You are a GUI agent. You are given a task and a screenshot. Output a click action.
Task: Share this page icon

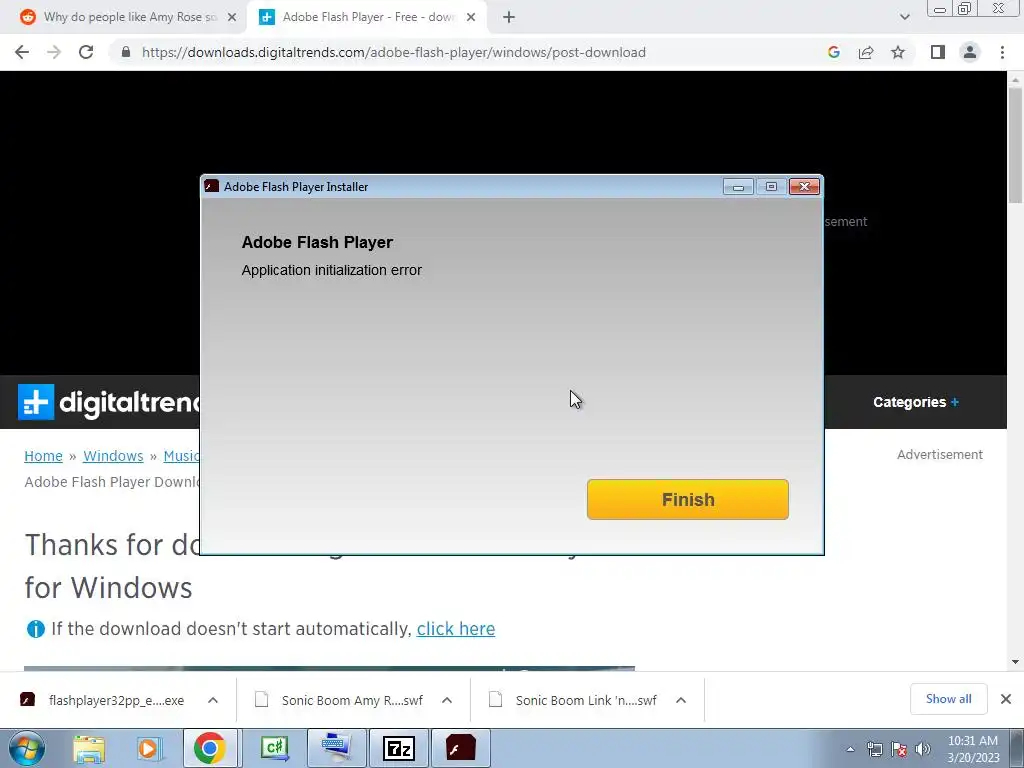tap(866, 52)
